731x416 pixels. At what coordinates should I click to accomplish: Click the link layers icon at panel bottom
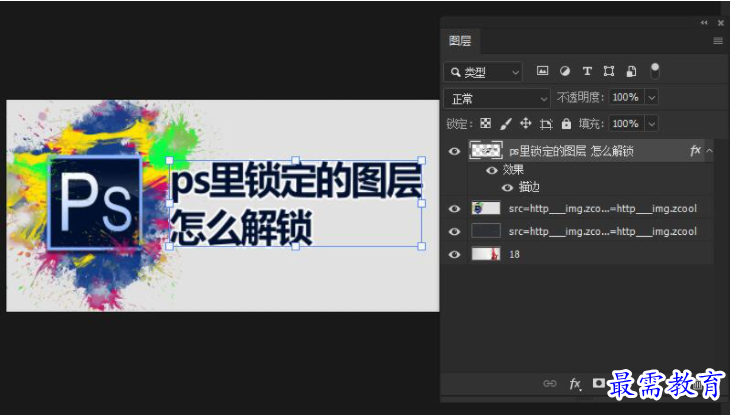coord(550,383)
